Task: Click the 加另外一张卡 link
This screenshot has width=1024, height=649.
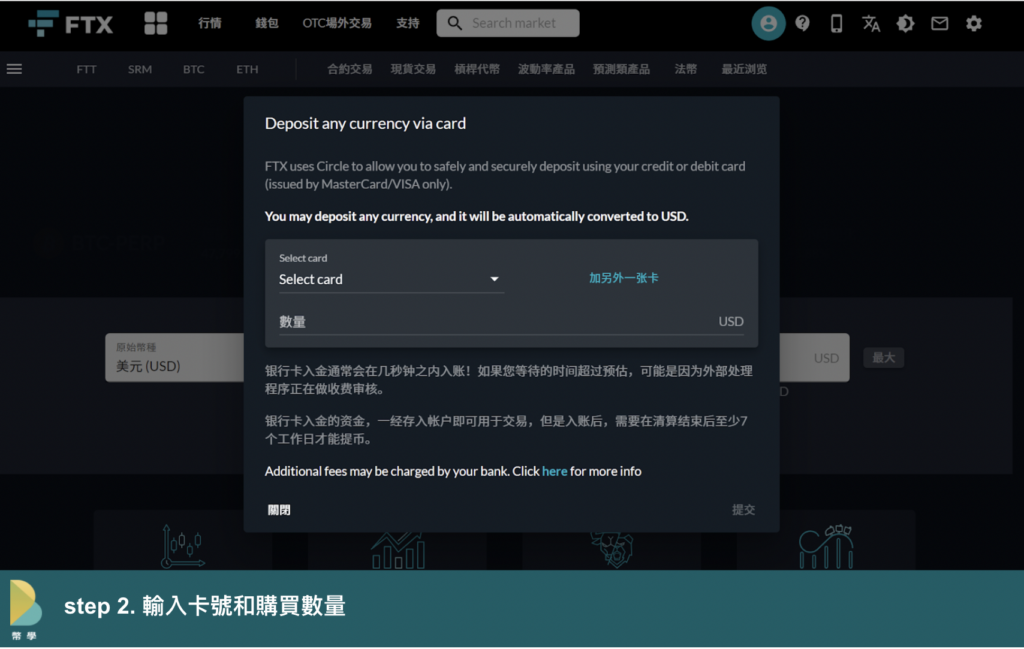Action: point(624,278)
